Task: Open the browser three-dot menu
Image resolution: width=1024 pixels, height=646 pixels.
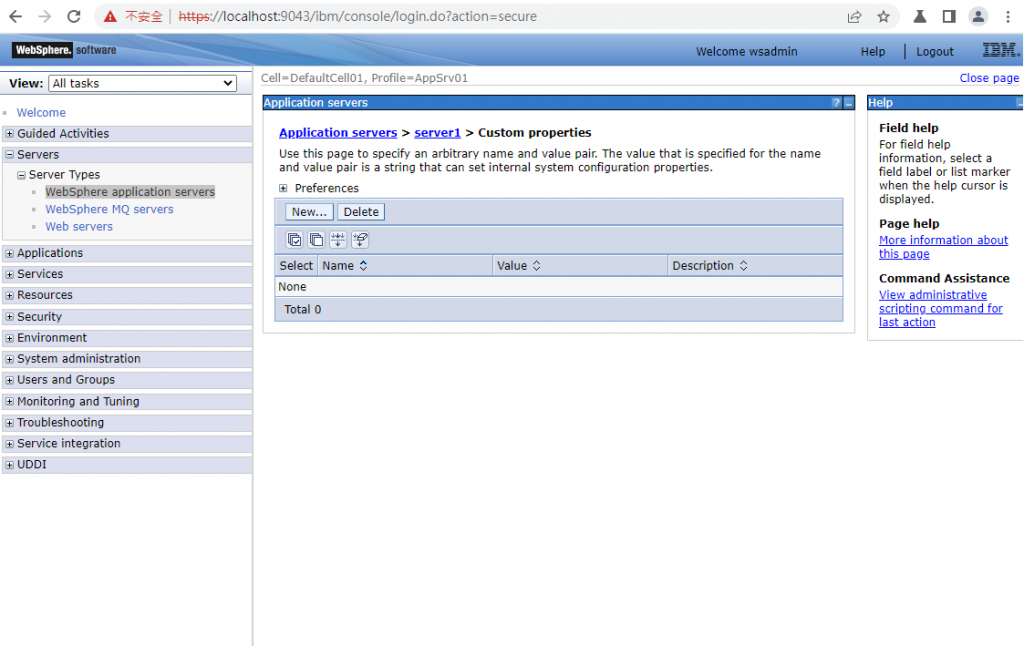Action: [1008, 17]
